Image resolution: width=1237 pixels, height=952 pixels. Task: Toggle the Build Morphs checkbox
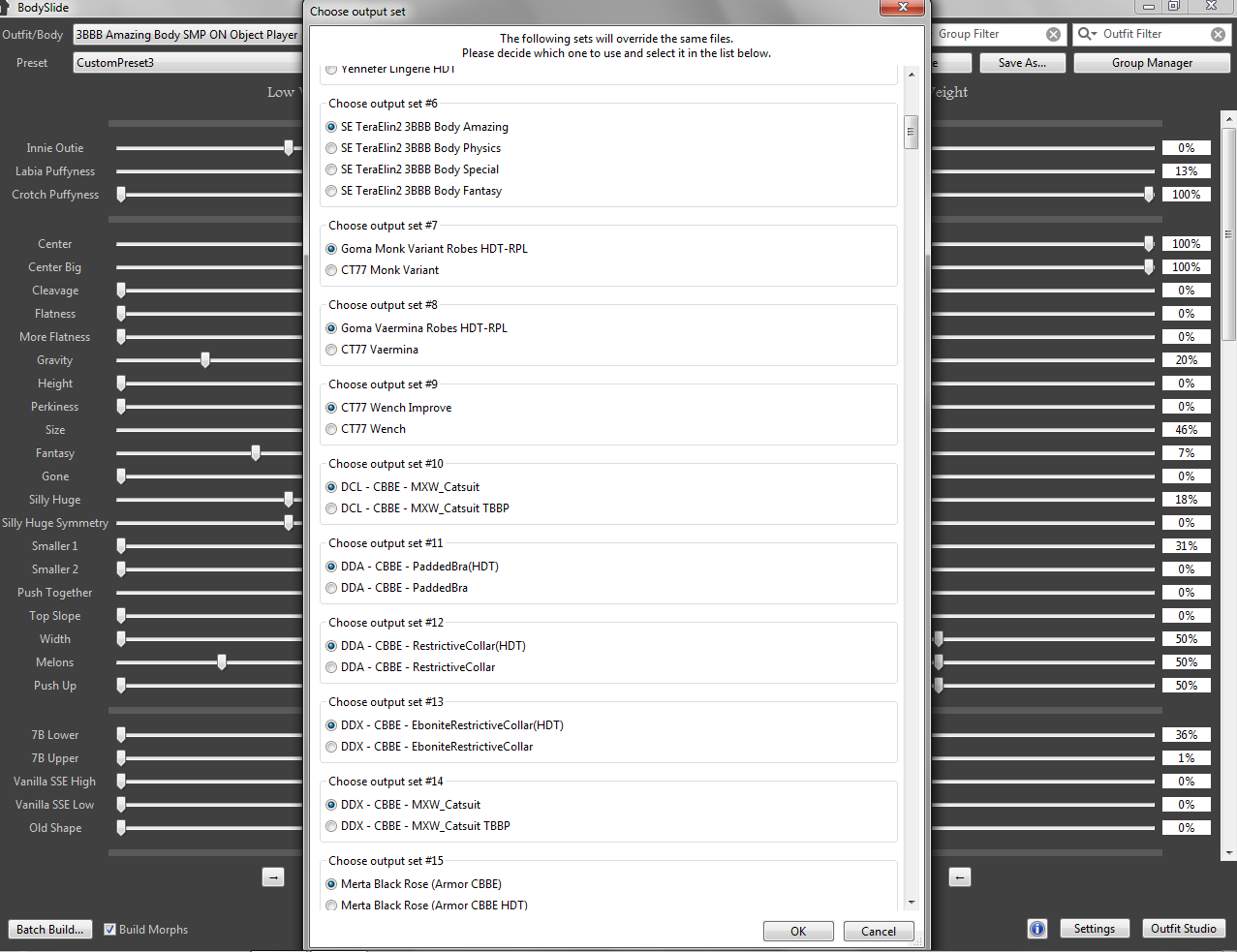coord(110,930)
